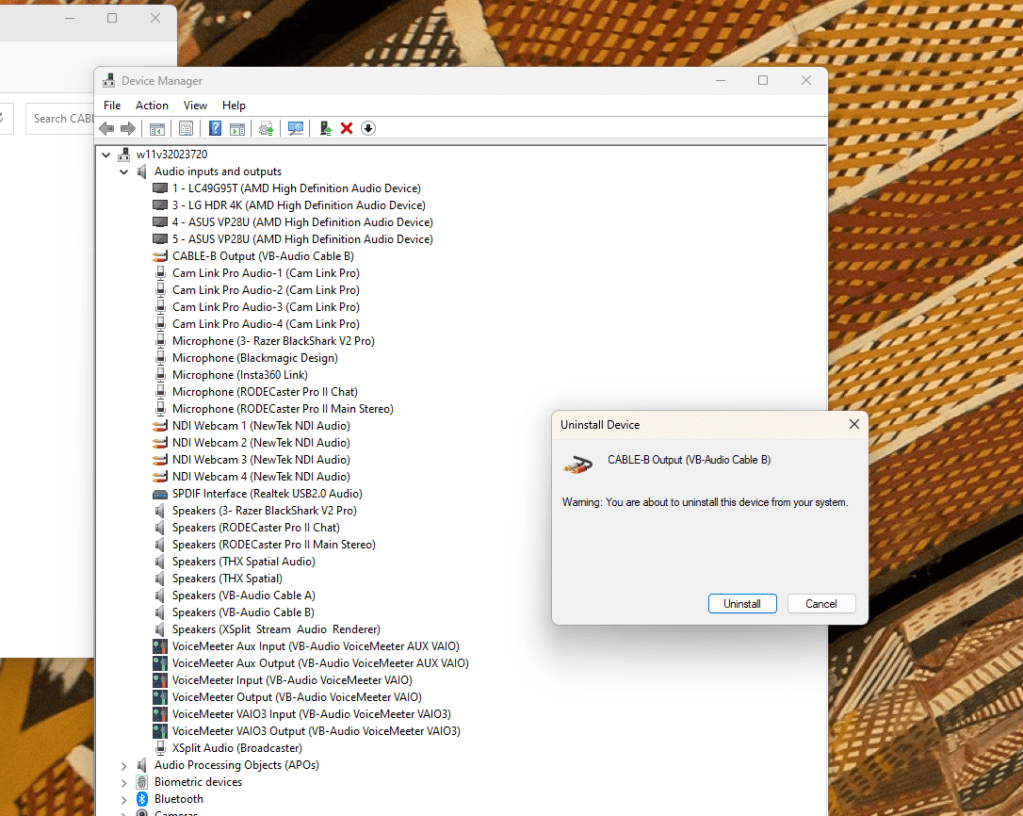
Task: Select Microphone (Insta360 Link)
Action: coord(239,375)
